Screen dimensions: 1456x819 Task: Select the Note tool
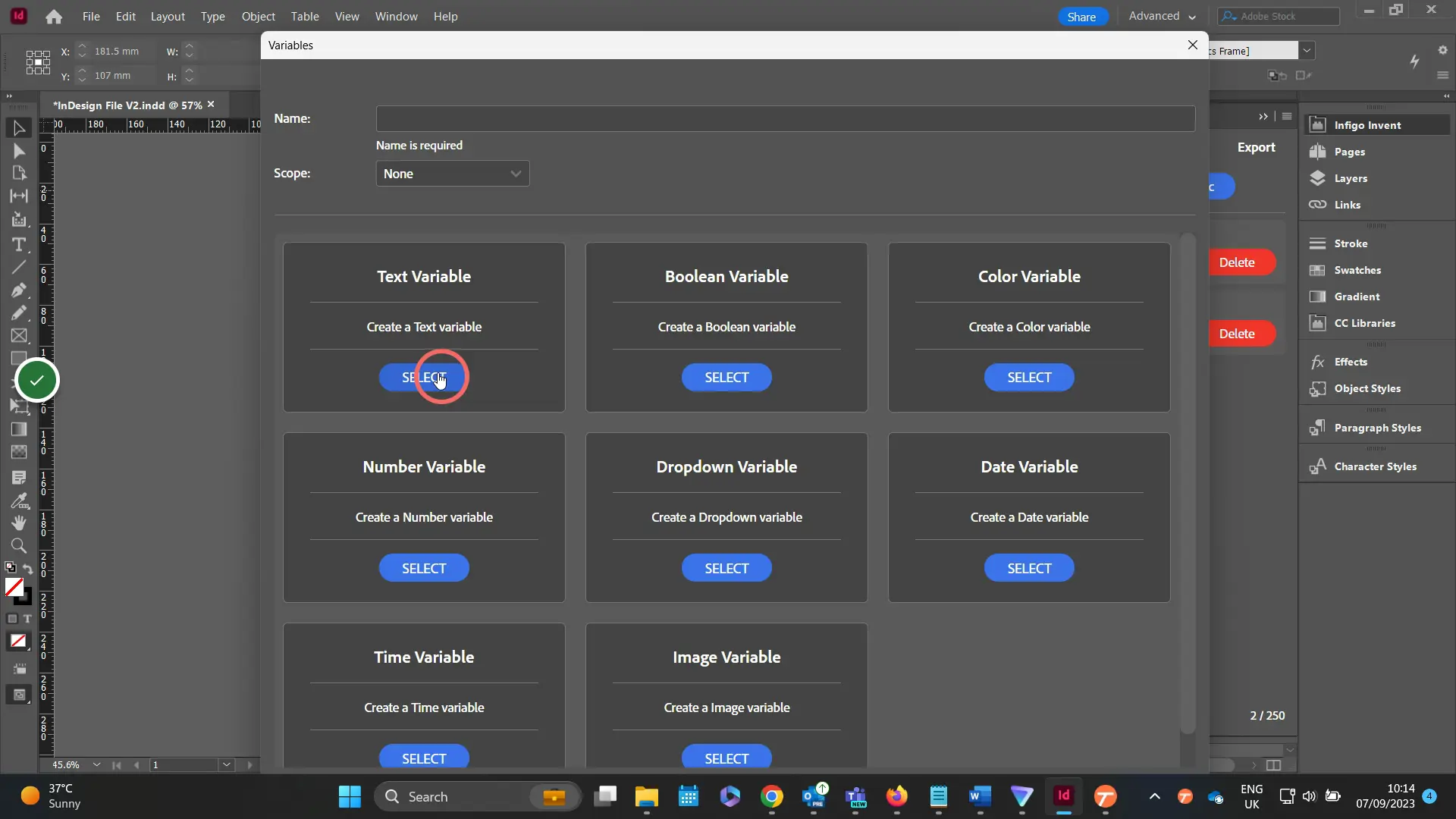pyautogui.click(x=19, y=478)
